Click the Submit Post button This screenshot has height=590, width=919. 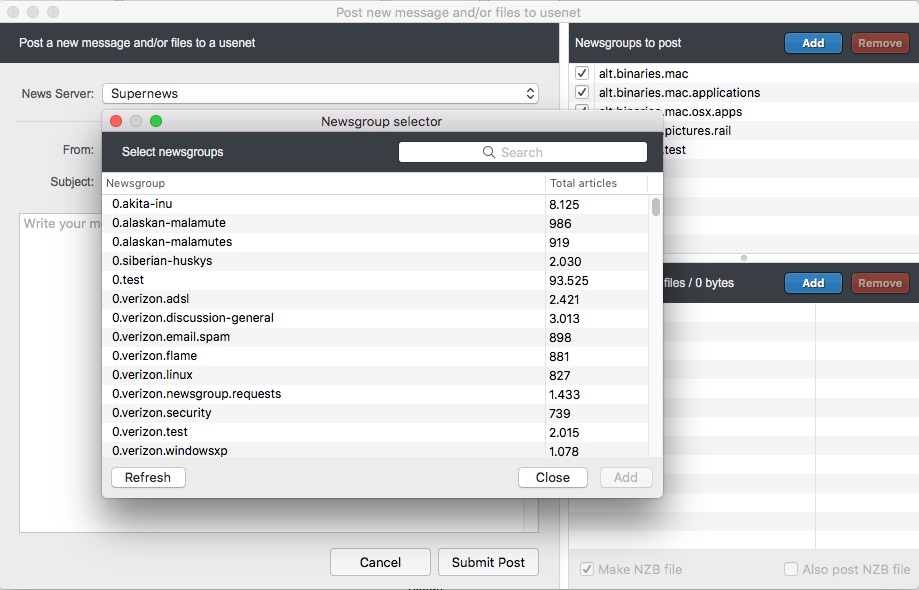click(488, 562)
